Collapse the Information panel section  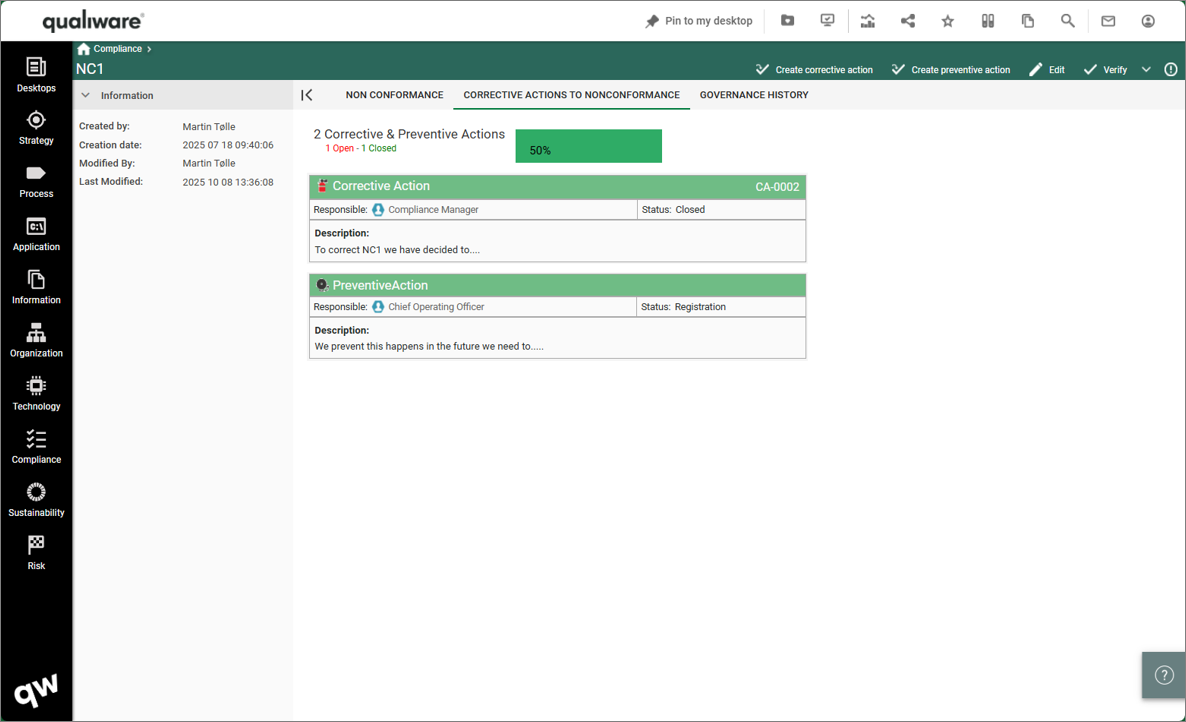[86, 96]
